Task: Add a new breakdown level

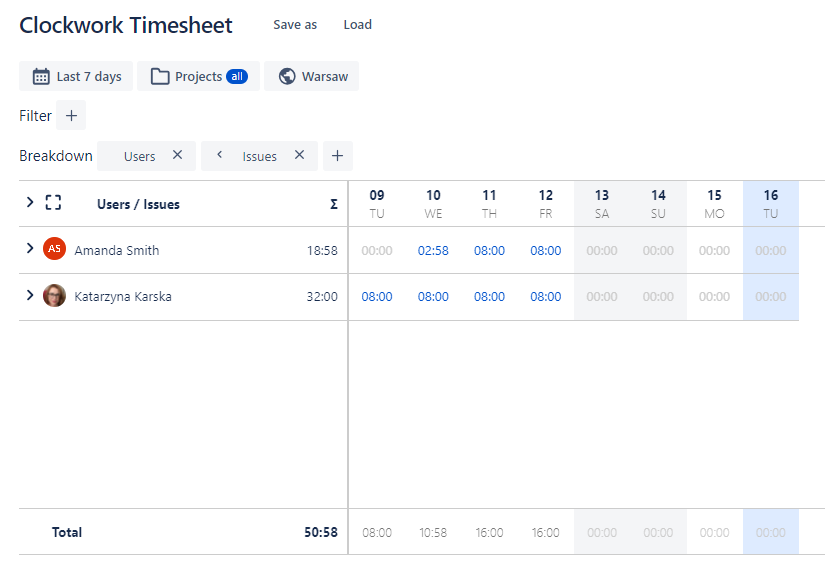Action: [x=337, y=156]
